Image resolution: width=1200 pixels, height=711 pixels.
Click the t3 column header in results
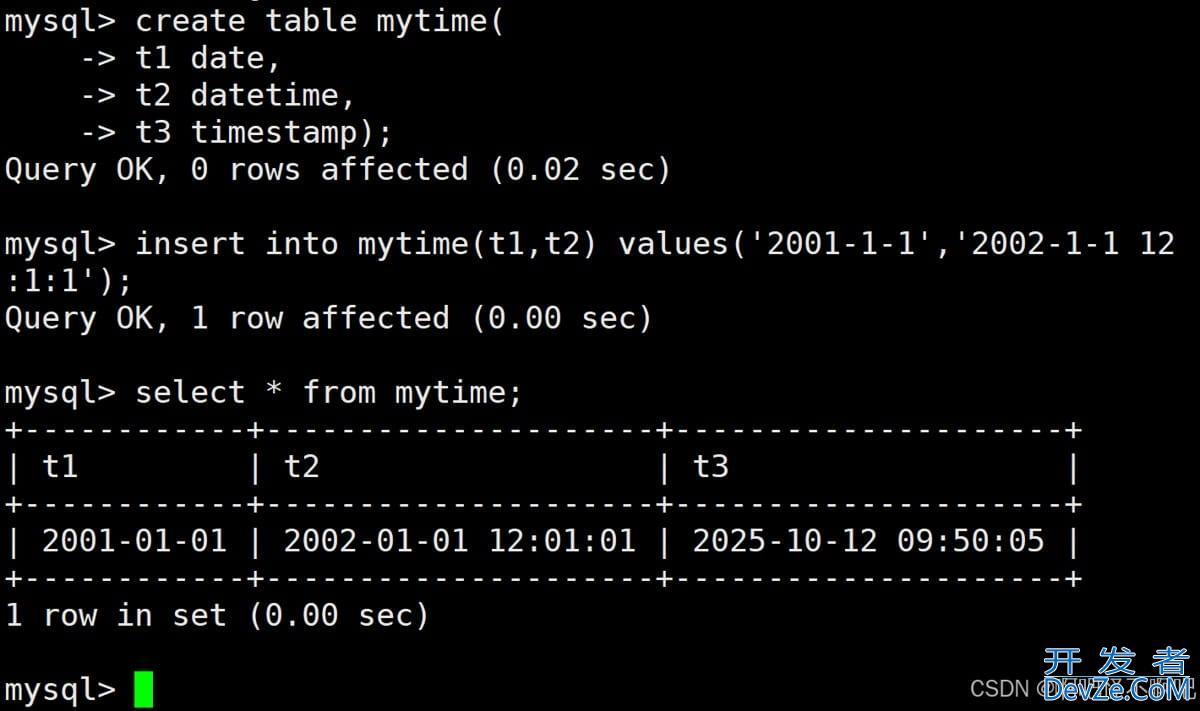[711, 467]
